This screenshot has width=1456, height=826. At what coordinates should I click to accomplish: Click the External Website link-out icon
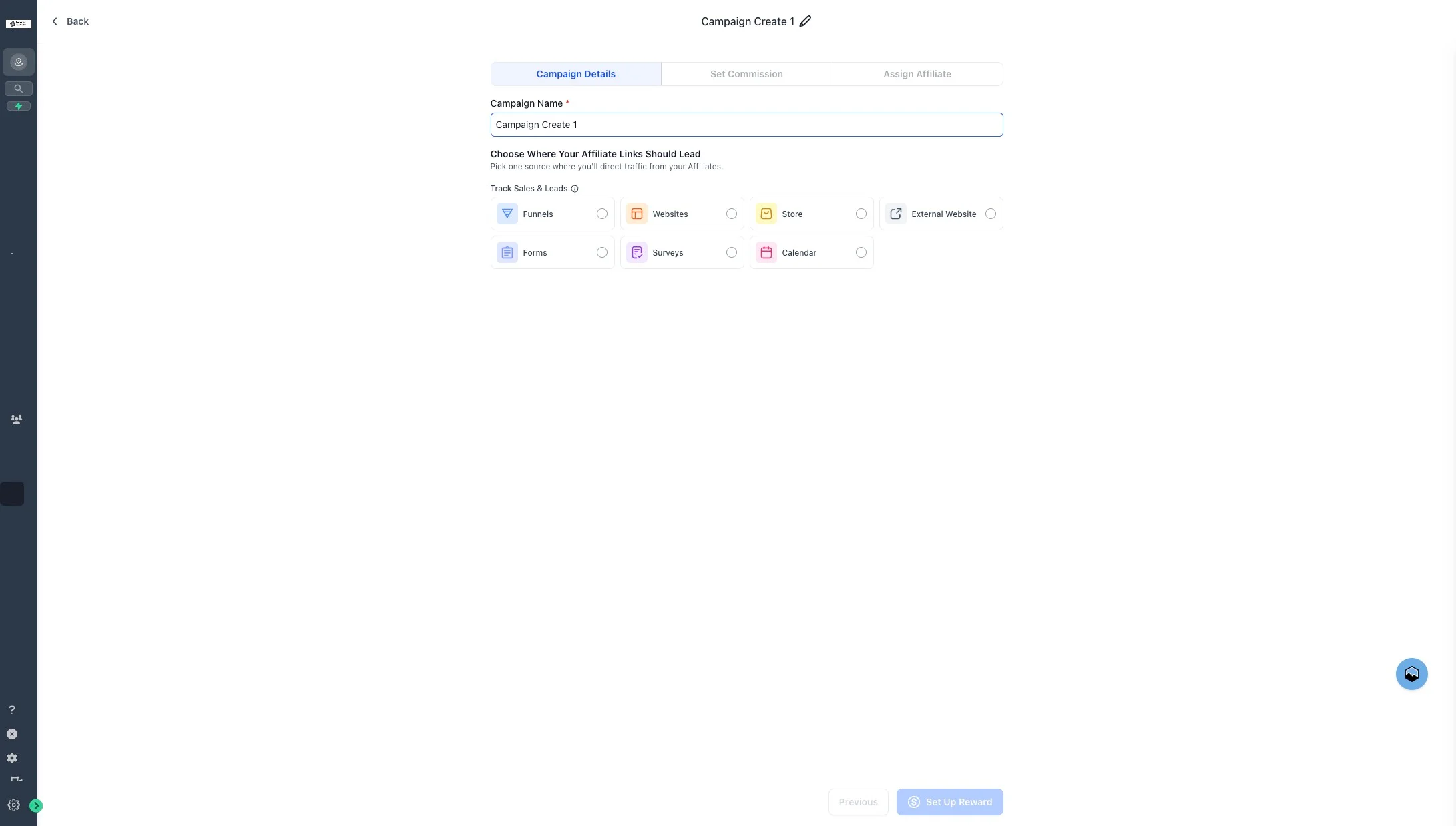(896, 214)
